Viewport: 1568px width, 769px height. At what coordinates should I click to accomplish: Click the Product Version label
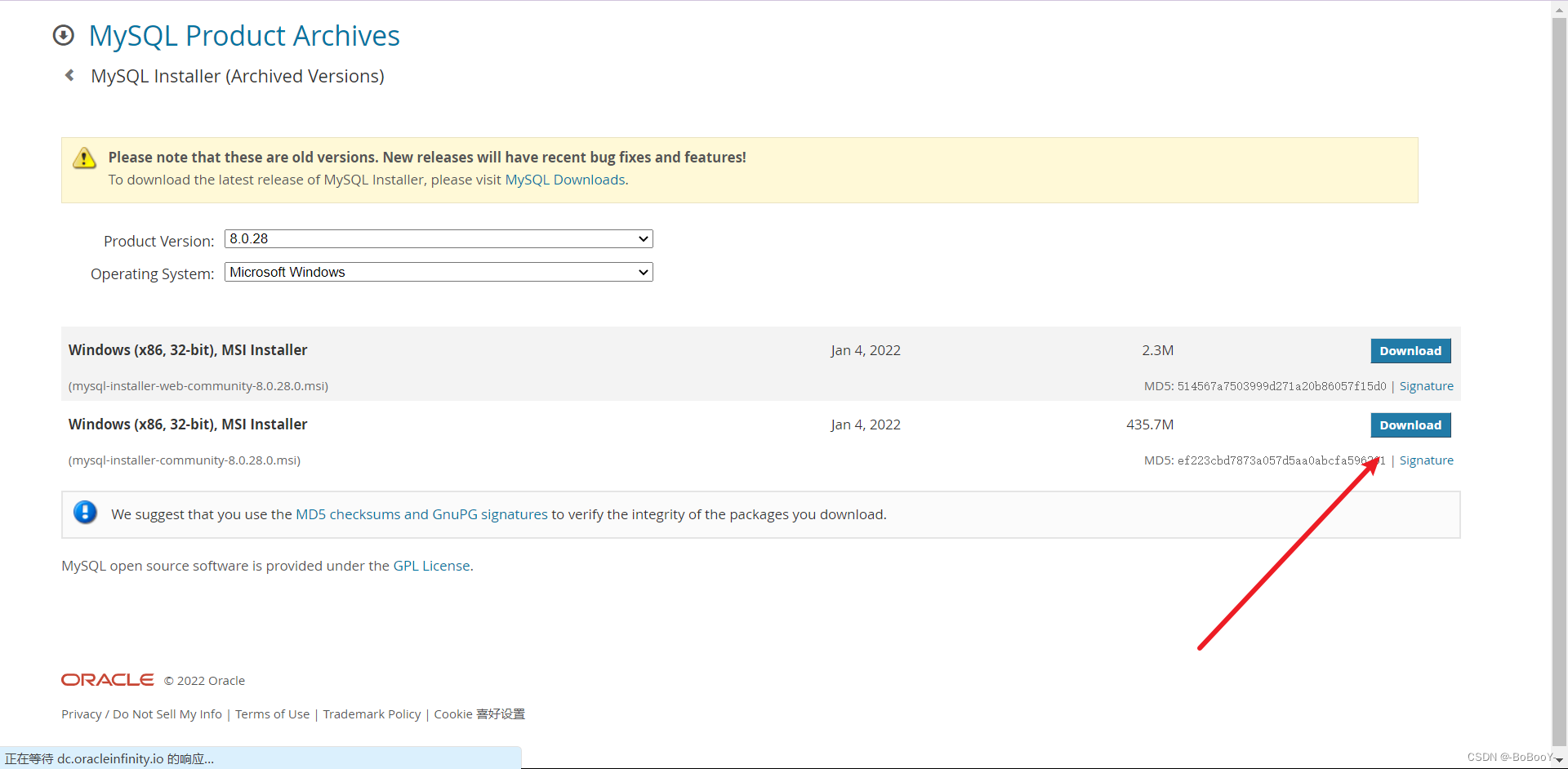click(x=158, y=241)
